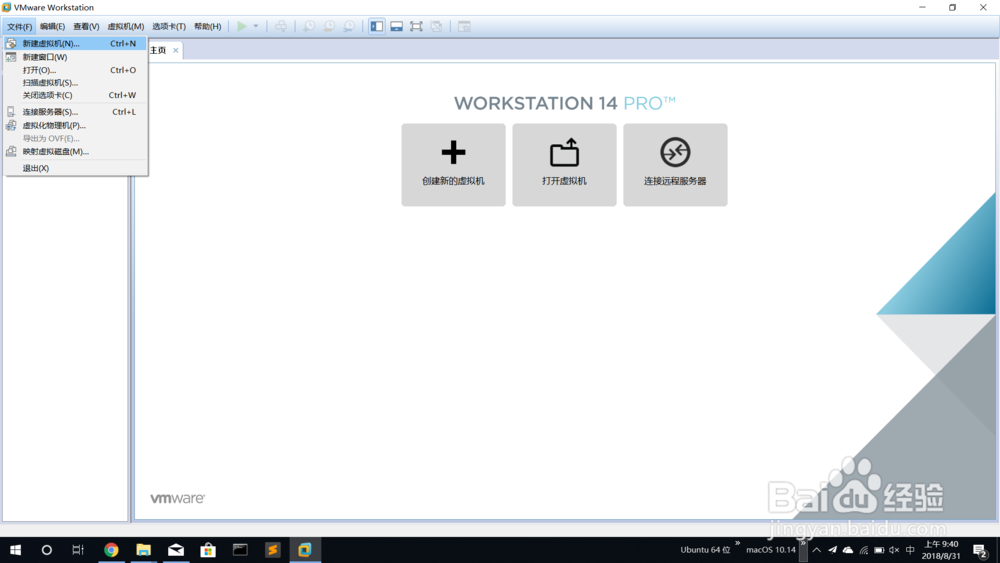Screen dimensions: 1000x563
Task: Click the VMware Workstation taskbar icon
Action: 305,550
